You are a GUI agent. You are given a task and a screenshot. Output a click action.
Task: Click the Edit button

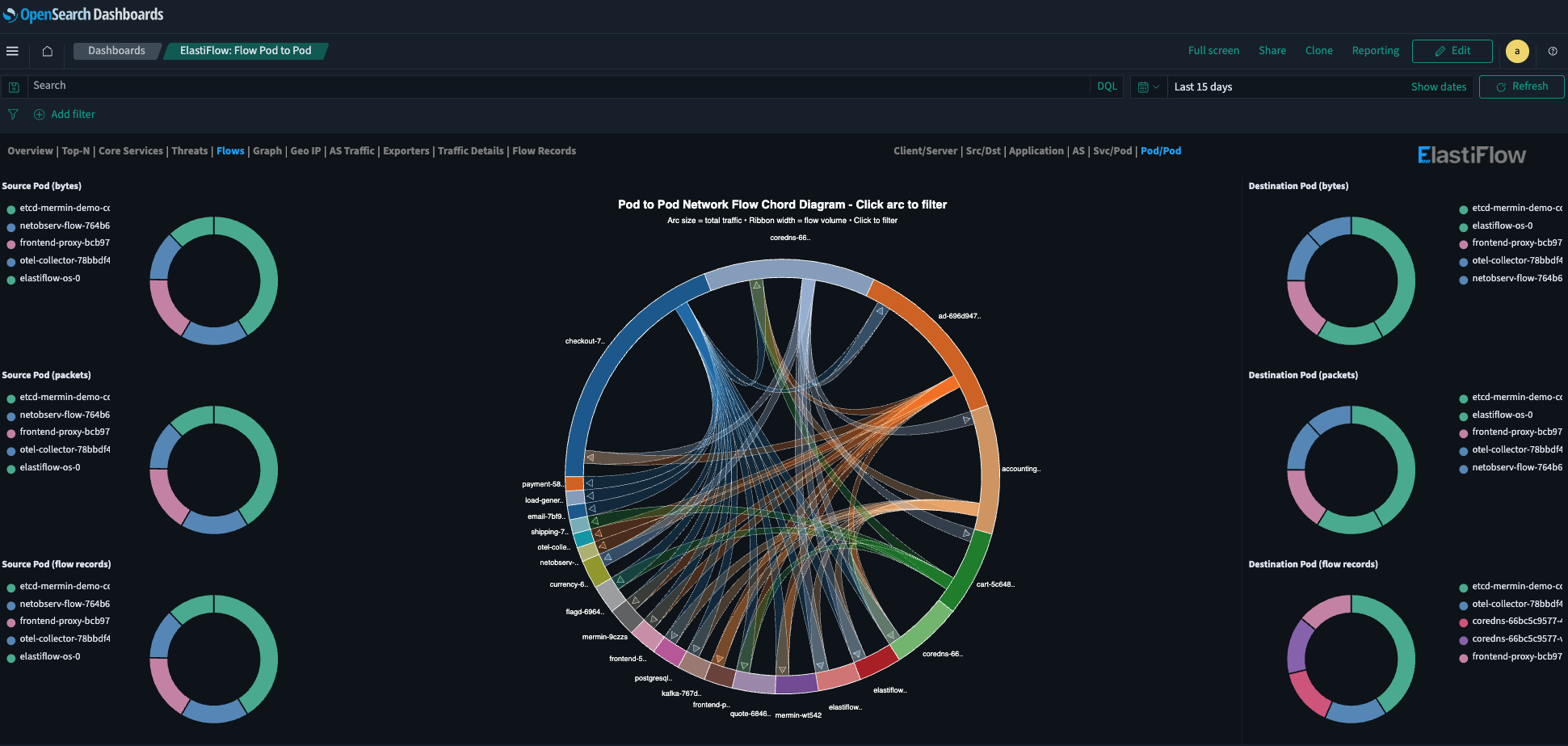pyautogui.click(x=1452, y=50)
